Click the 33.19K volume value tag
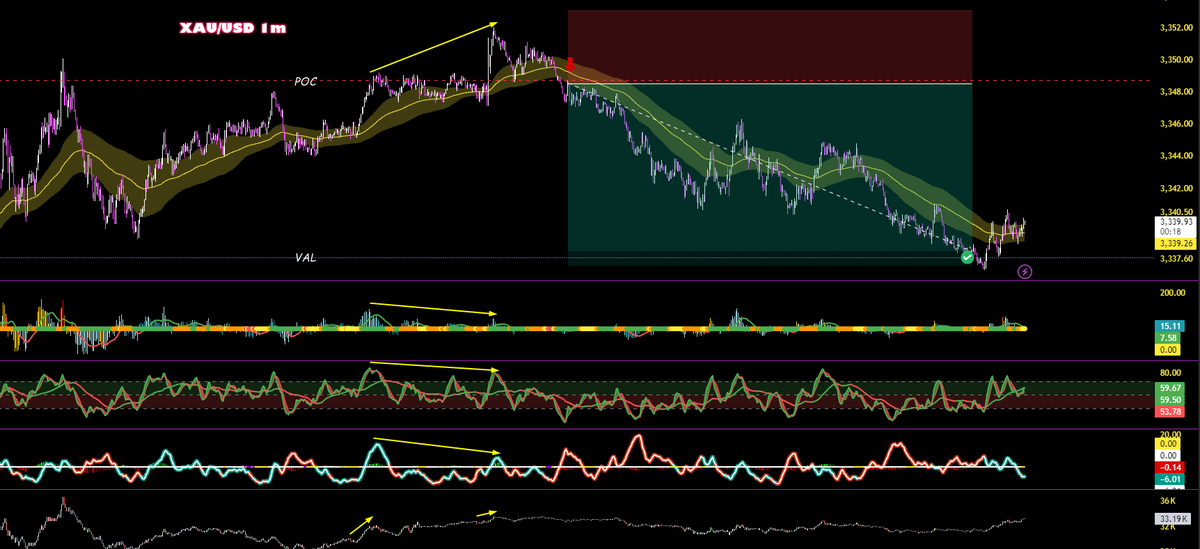Viewport: 1200px width, 549px height. tap(1172, 519)
